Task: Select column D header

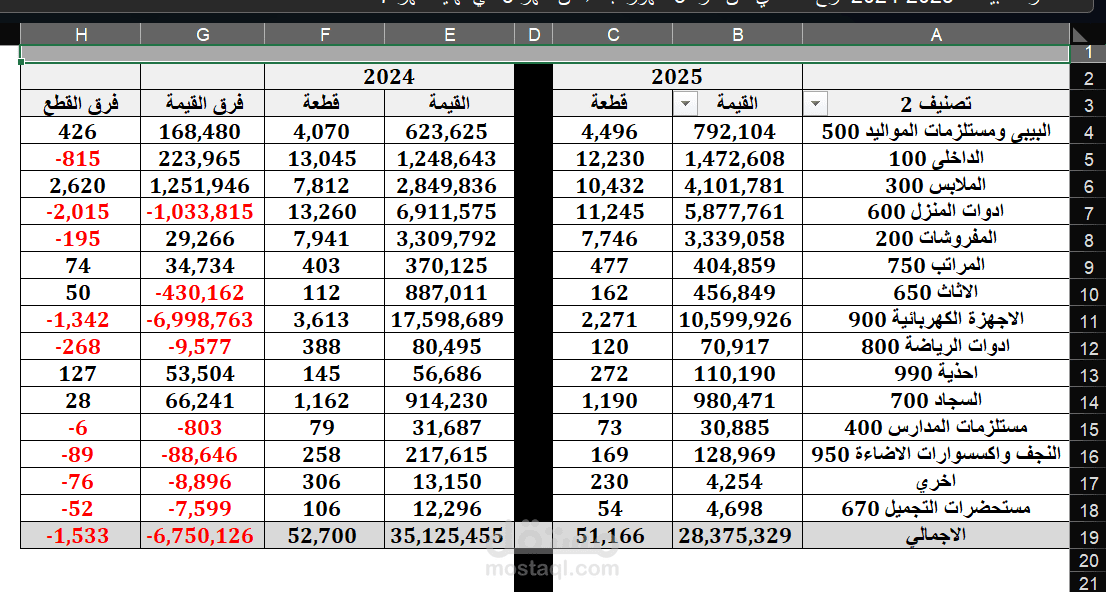Action: coord(533,35)
